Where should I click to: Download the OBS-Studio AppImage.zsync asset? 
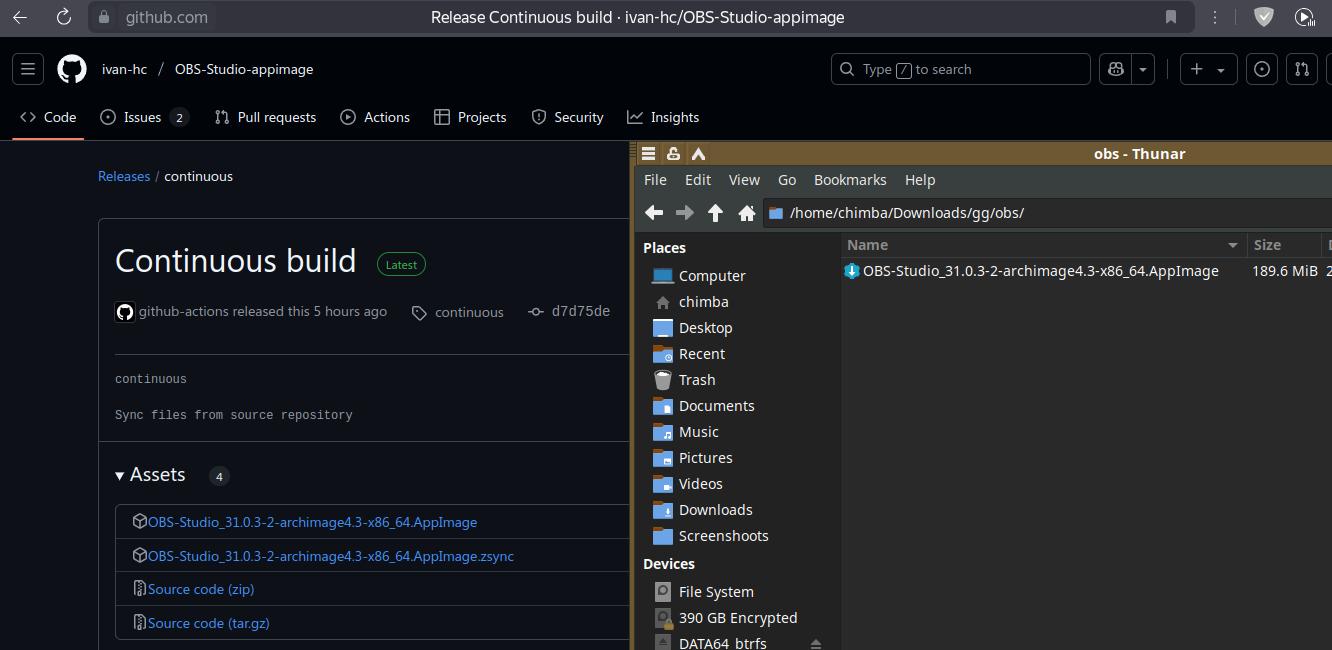point(330,556)
